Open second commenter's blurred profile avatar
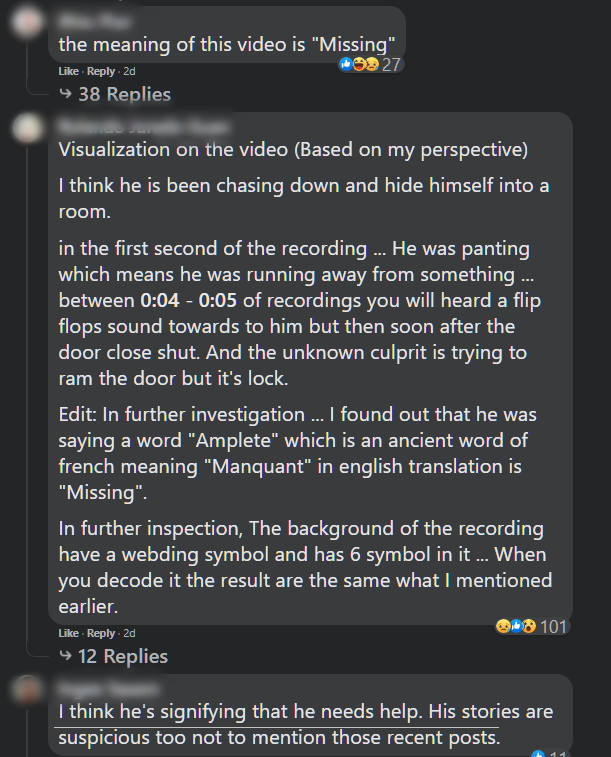 [x=27, y=127]
